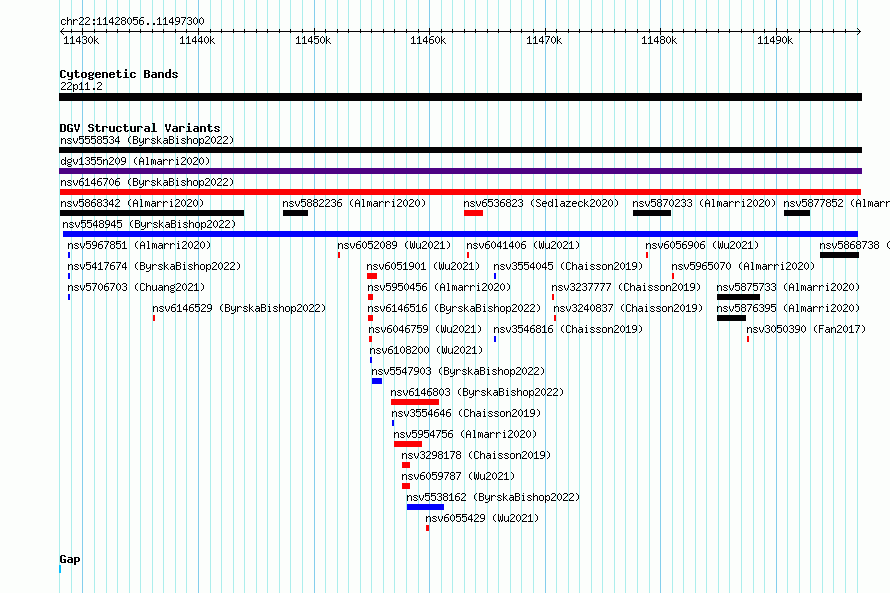Click the nsv6051901 (Wu2021) label

(423, 266)
